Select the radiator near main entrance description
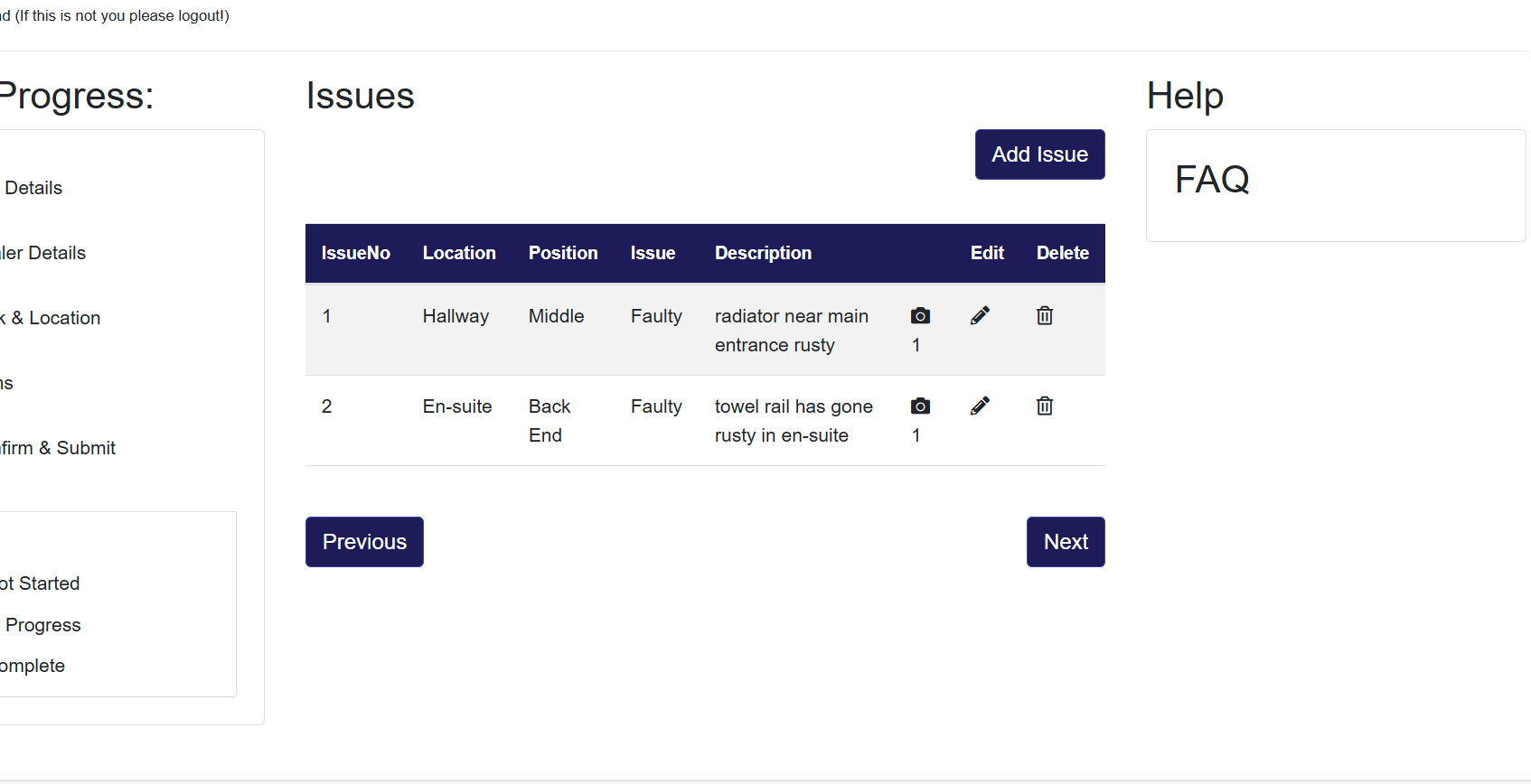Image resolution: width=1531 pixels, height=784 pixels. coord(791,331)
